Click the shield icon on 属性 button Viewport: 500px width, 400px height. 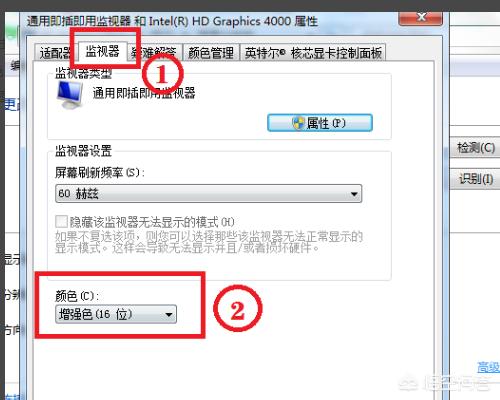[x=298, y=123]
